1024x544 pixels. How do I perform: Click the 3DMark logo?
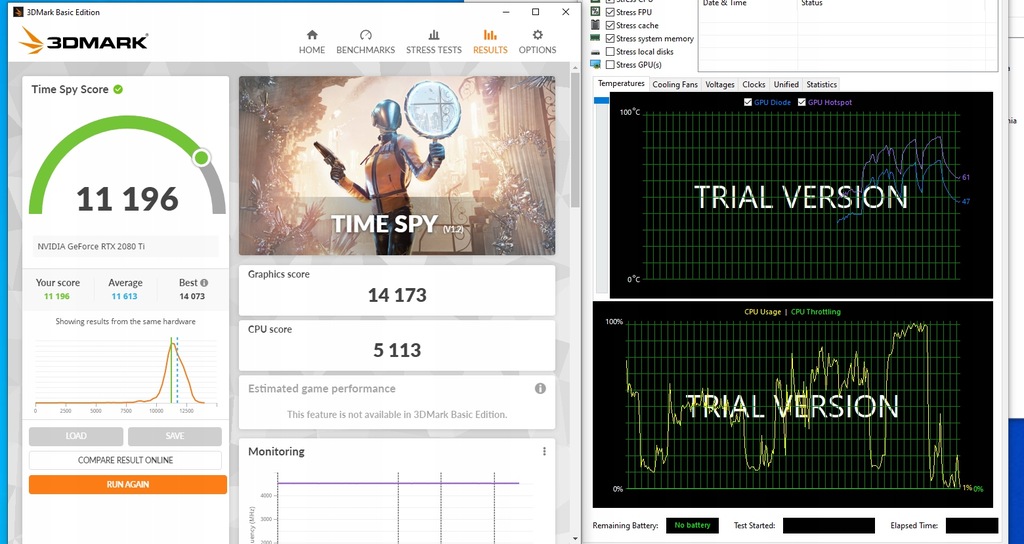(83, 41)
